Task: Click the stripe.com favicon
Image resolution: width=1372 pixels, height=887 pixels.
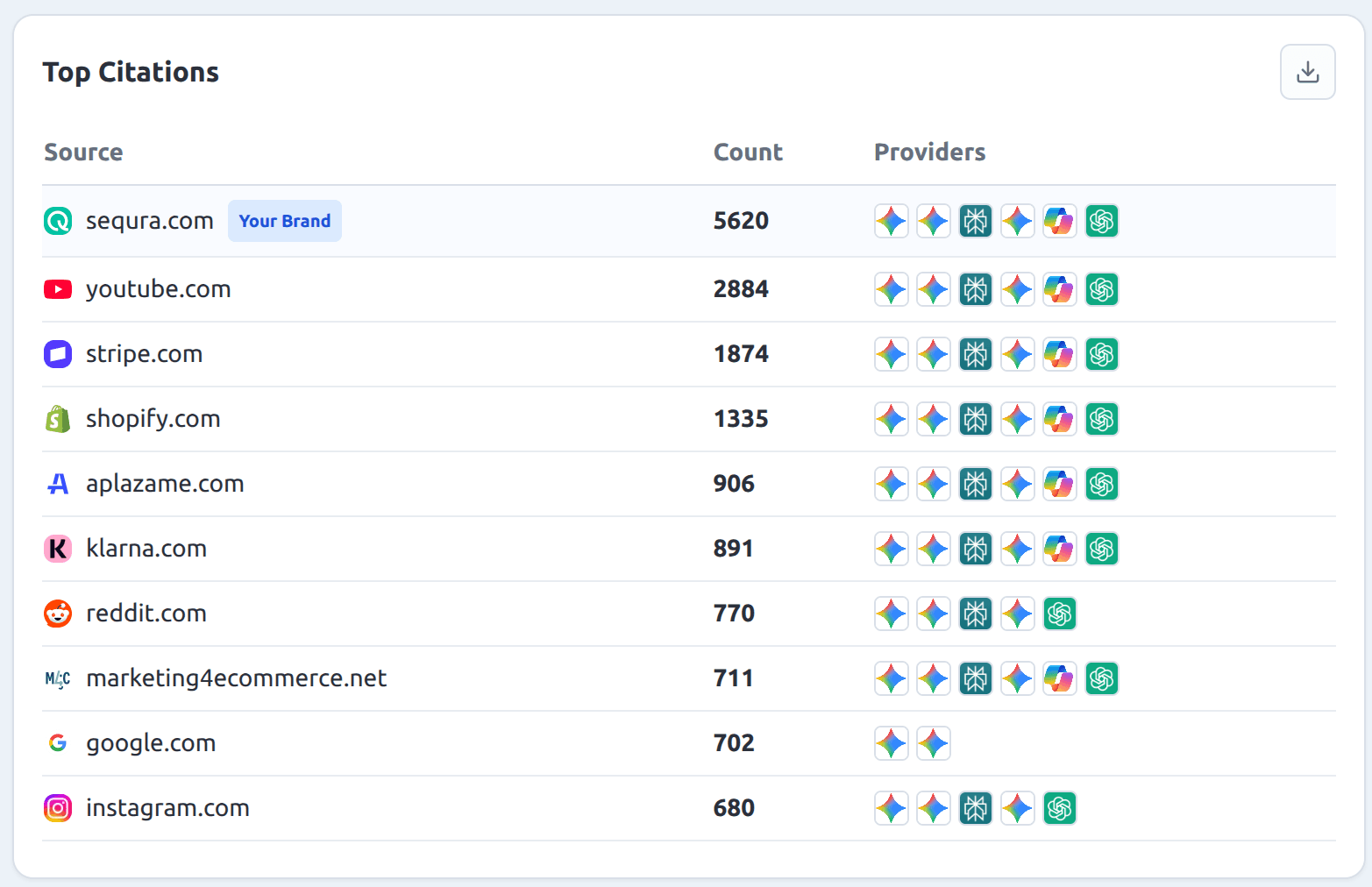Action: point(58,354)
